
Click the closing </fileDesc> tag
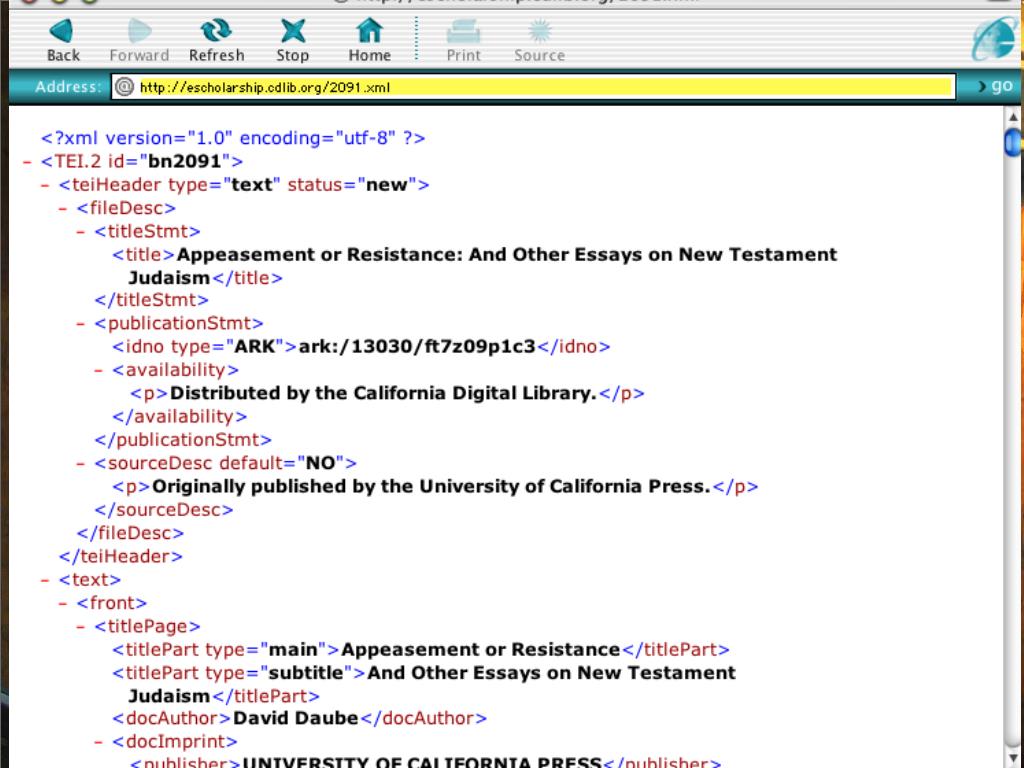[130, 533]
